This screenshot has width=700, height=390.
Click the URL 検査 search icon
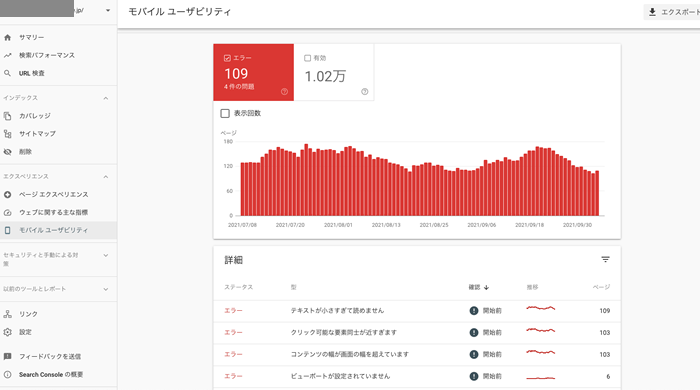pos(8,73)
